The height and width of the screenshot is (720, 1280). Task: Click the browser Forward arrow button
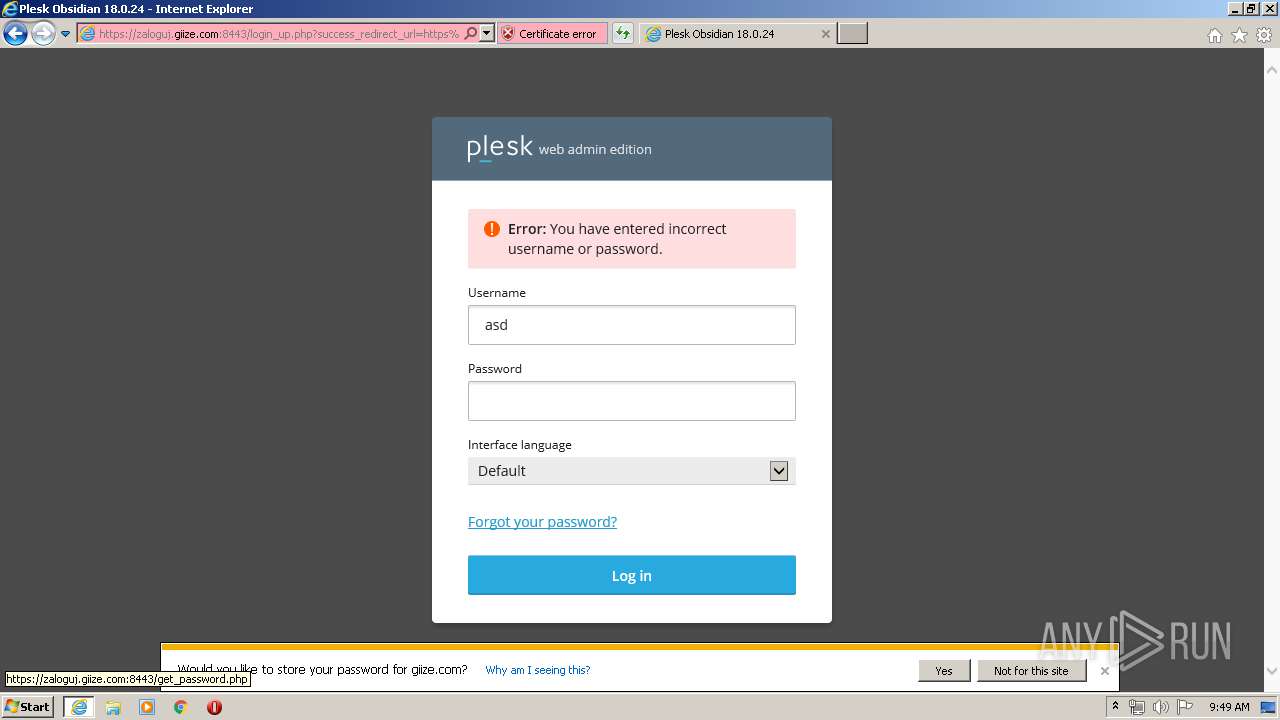click(x=43, y=34)
